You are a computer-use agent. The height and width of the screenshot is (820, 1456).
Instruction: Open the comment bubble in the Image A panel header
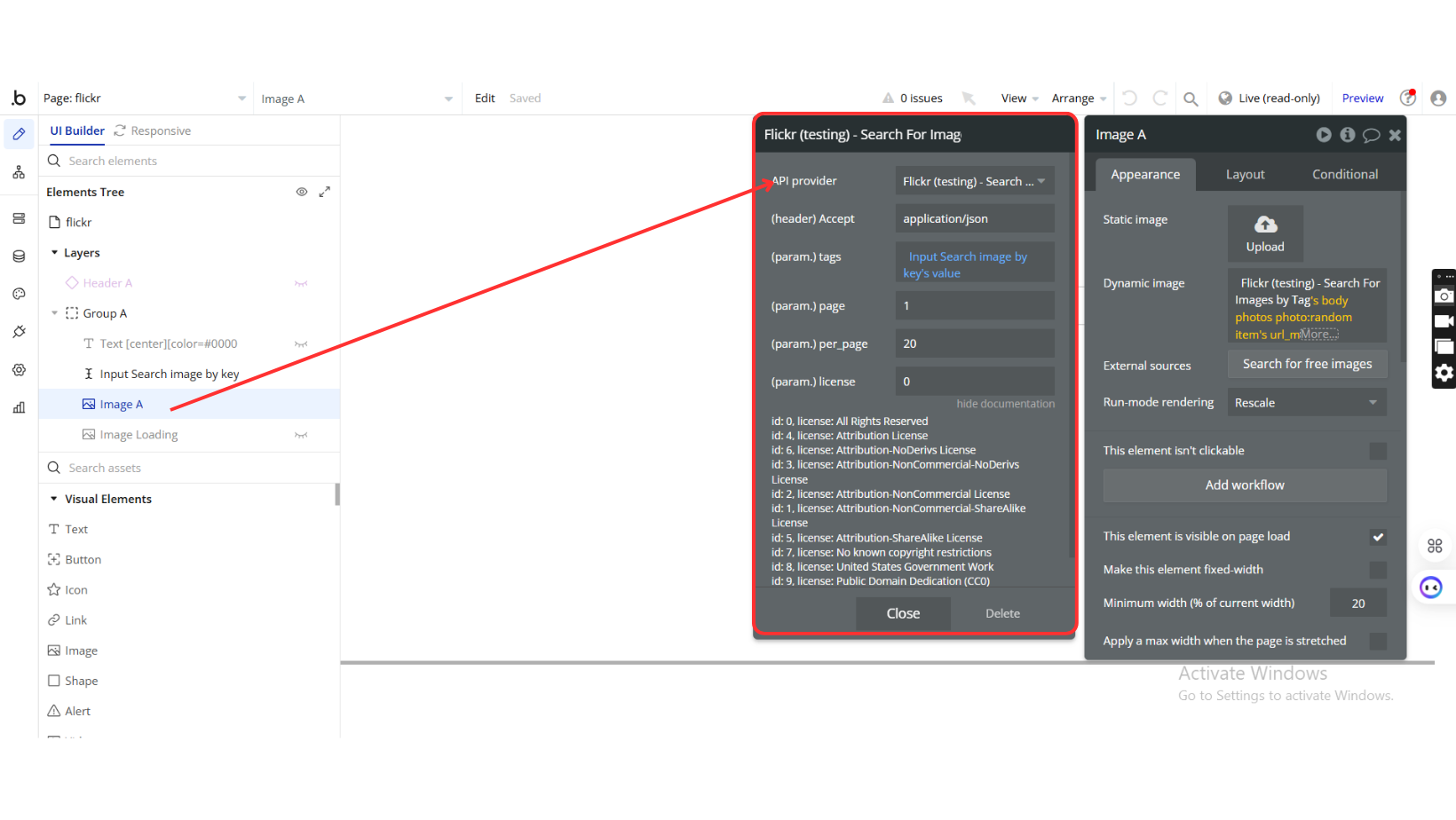click(1372, 135)
